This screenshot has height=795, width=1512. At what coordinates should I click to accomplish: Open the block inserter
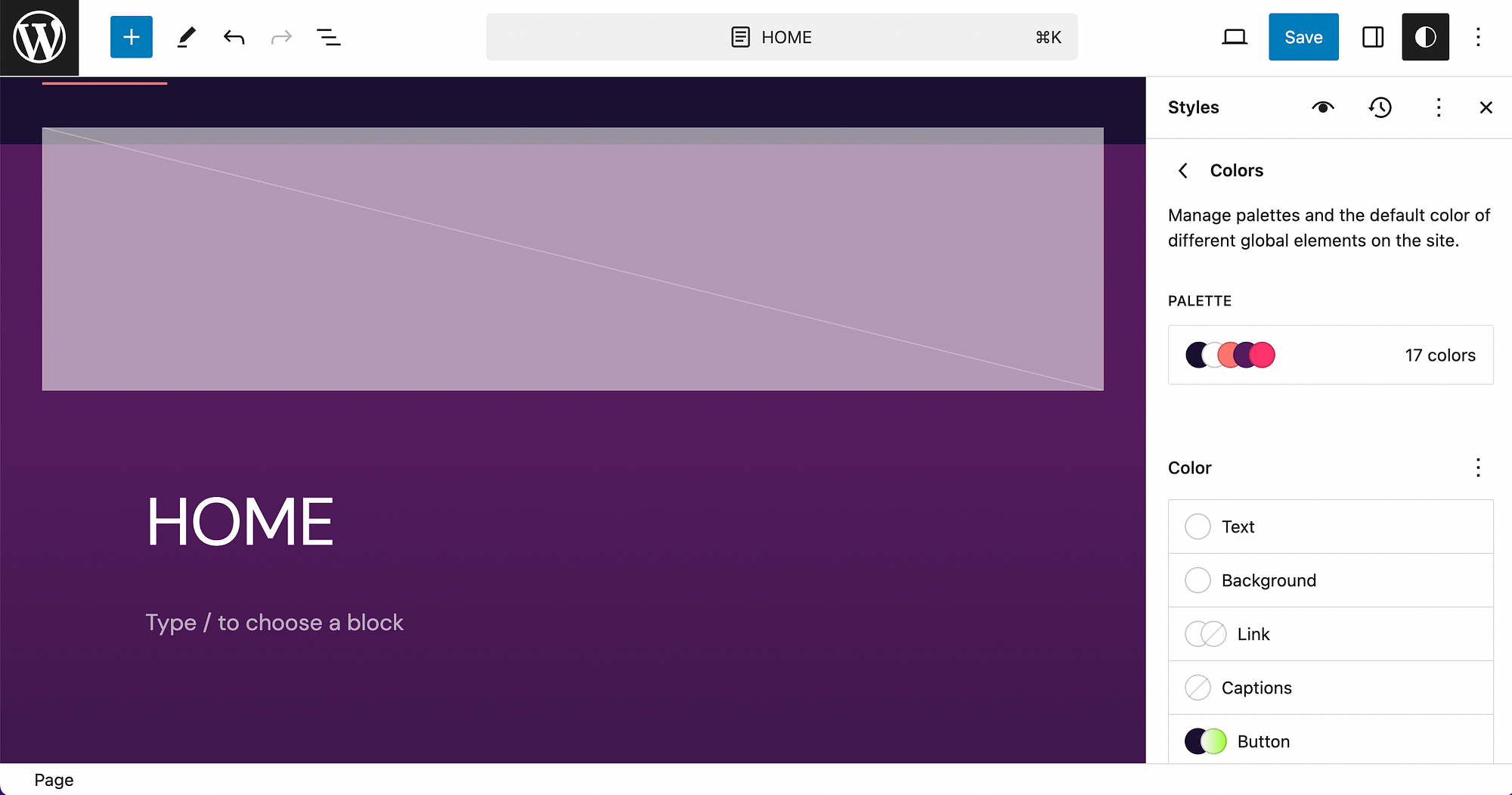click(x=131, y=36)
